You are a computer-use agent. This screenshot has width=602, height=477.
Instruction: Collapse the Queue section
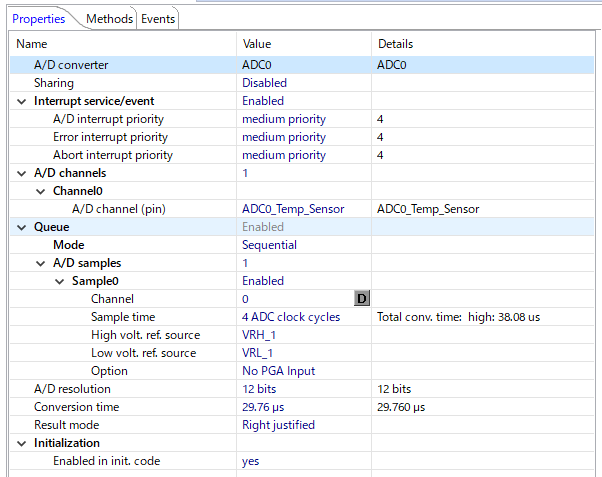pyautogui.click(x=22, y=227)
